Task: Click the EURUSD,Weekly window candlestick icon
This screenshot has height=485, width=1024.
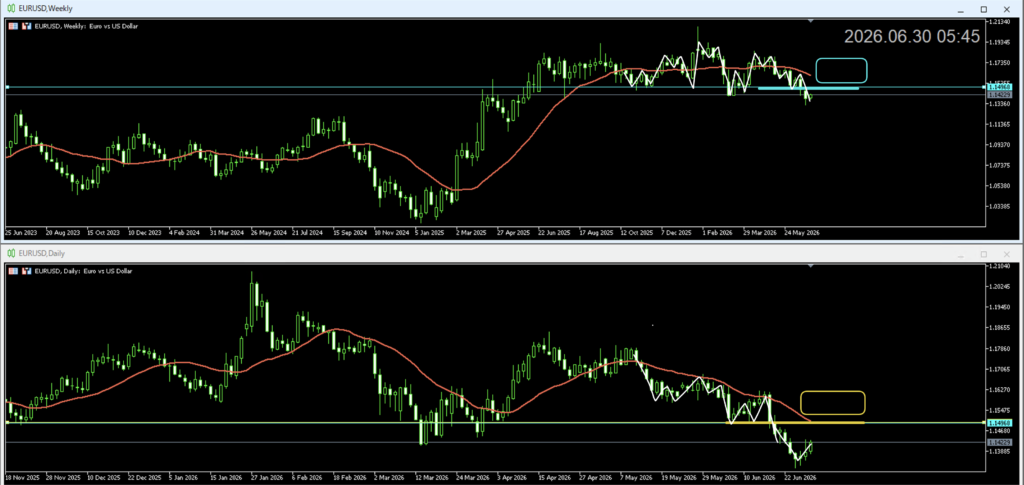Action: [x=10, y=8]
